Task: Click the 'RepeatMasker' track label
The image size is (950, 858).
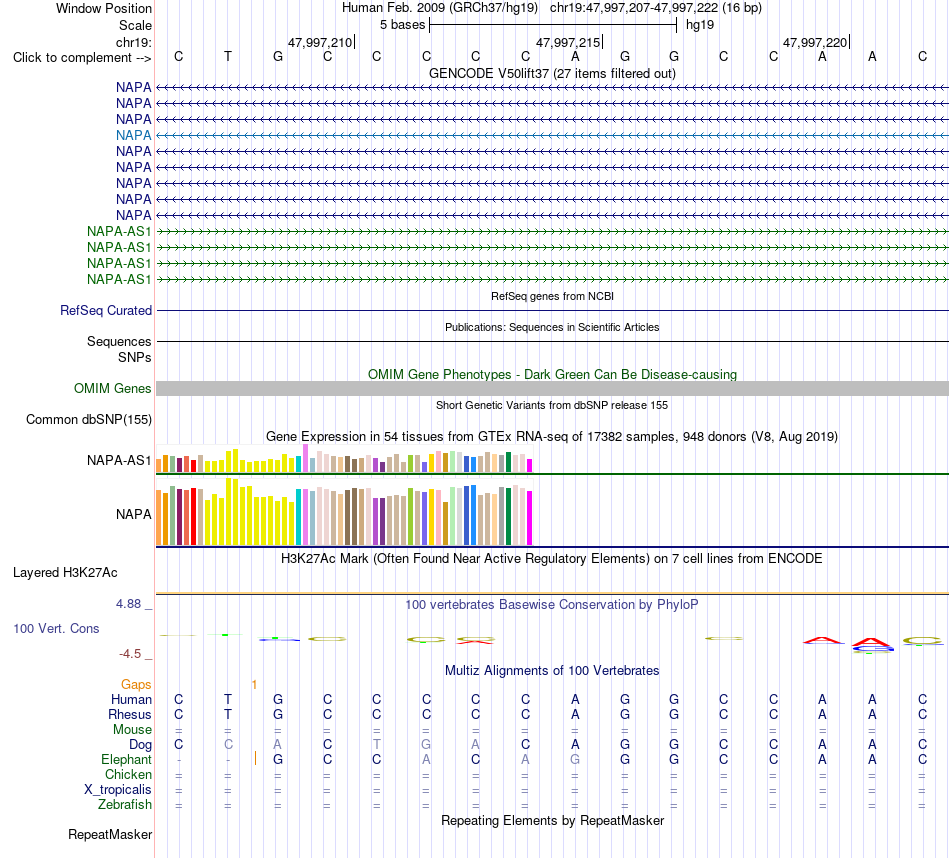Action: point(110,835)
